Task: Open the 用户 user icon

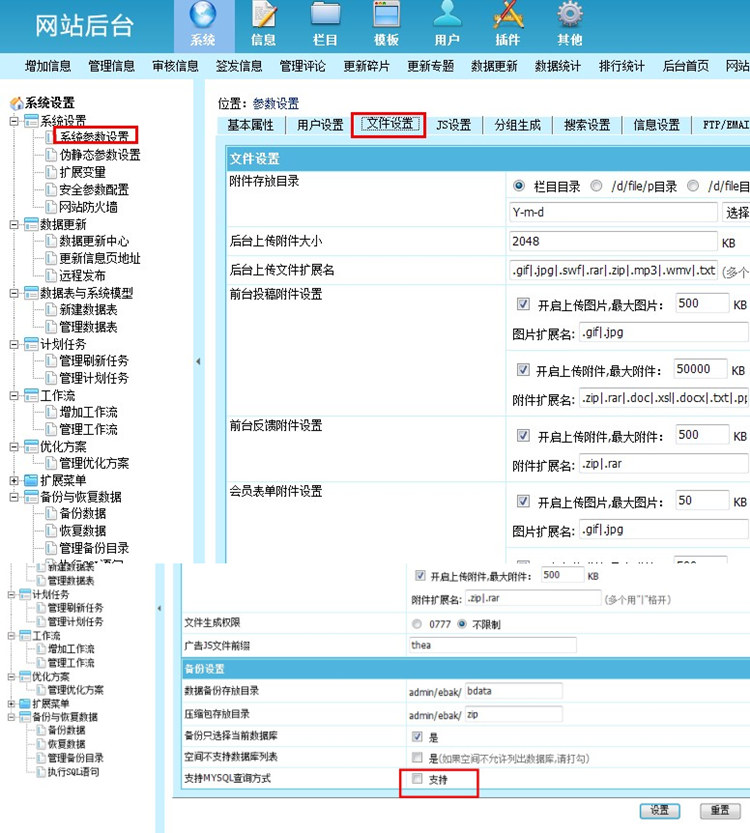Action: tap(447, 17)
